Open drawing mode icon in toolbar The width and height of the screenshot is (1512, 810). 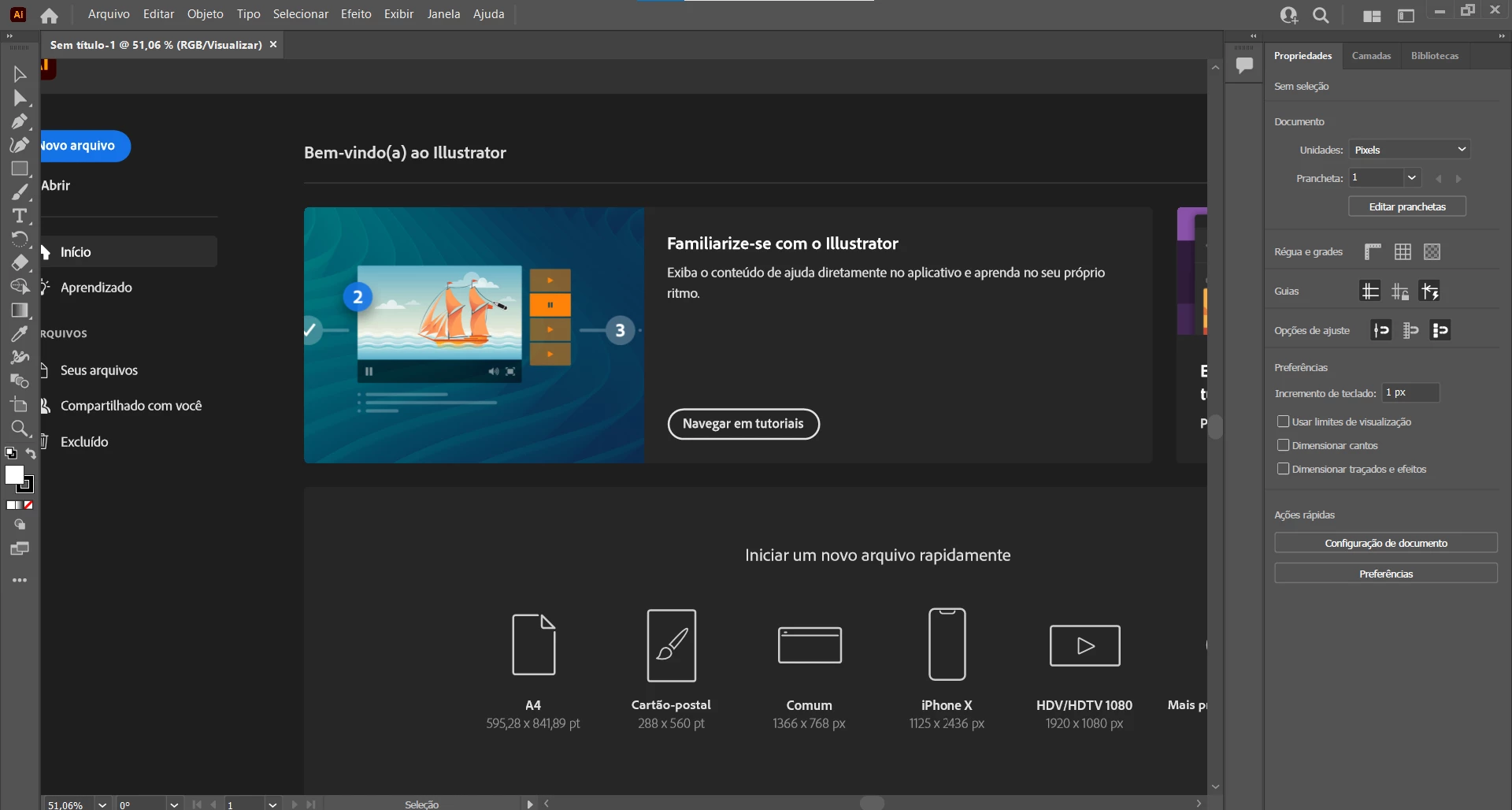20,525
